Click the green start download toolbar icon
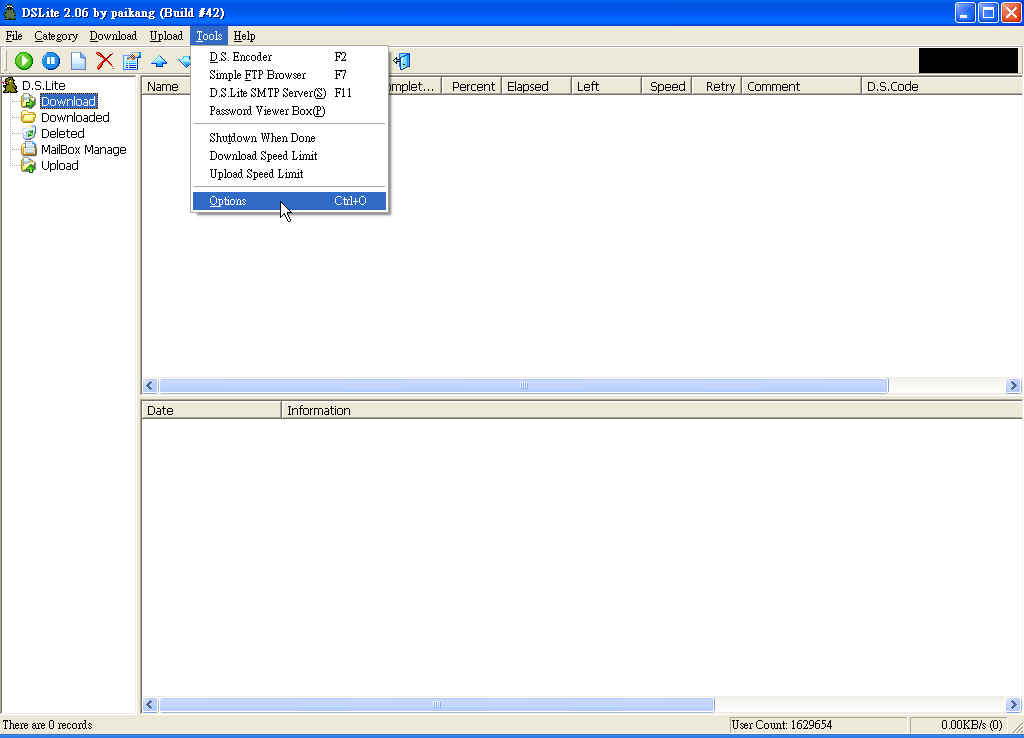The width and height of the screenshot is (1024, 738). tap(24, 61)
